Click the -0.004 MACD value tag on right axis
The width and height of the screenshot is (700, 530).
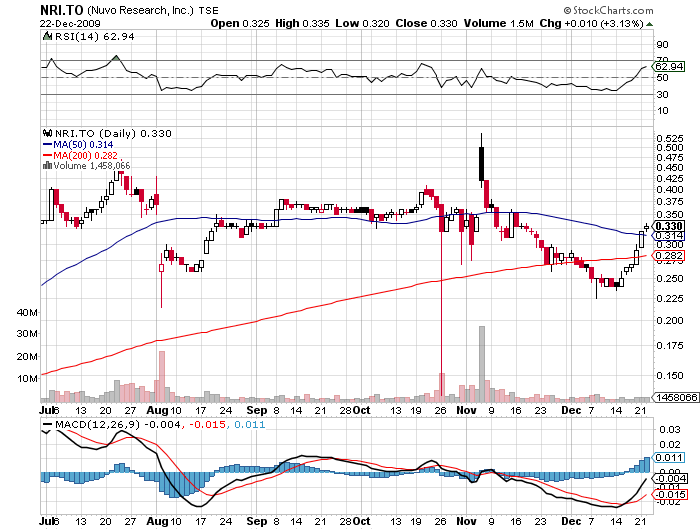point(669,478)
